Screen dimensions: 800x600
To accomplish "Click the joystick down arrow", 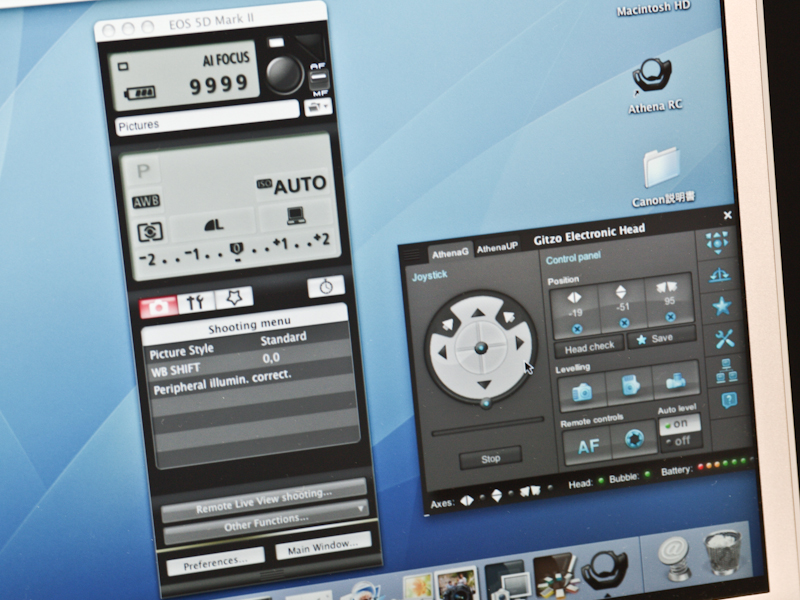I will (x=484, y=384).
